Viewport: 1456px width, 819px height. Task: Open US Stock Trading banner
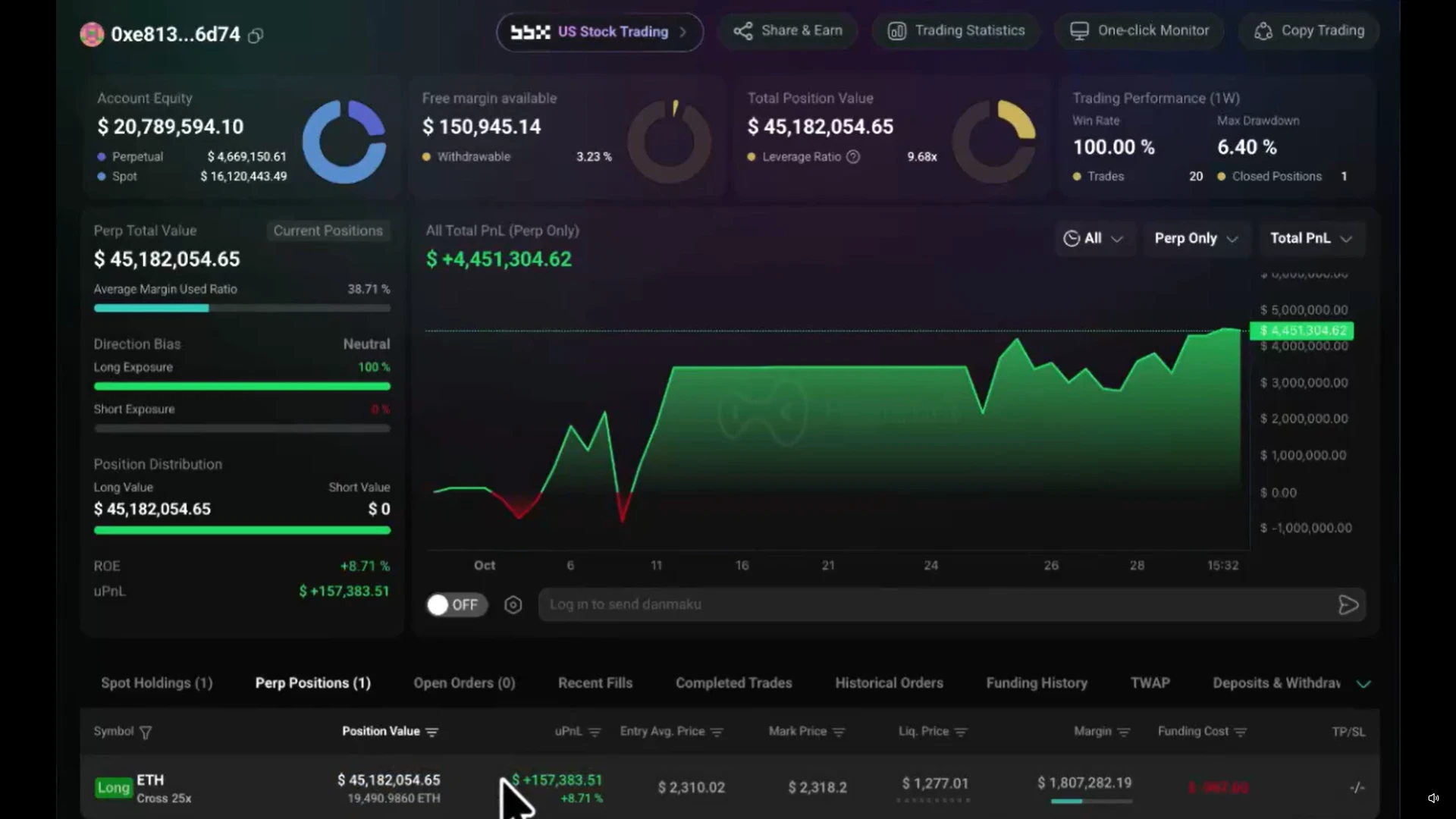point(599,32)
